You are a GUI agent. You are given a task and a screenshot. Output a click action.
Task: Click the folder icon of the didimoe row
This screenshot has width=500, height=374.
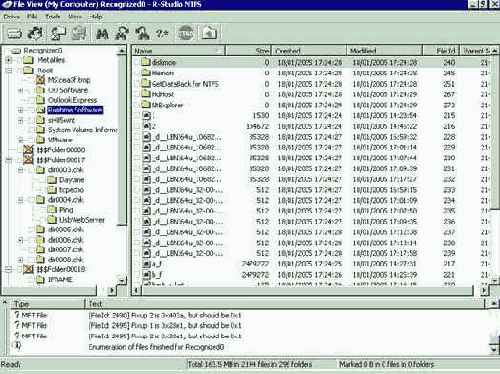145,62
